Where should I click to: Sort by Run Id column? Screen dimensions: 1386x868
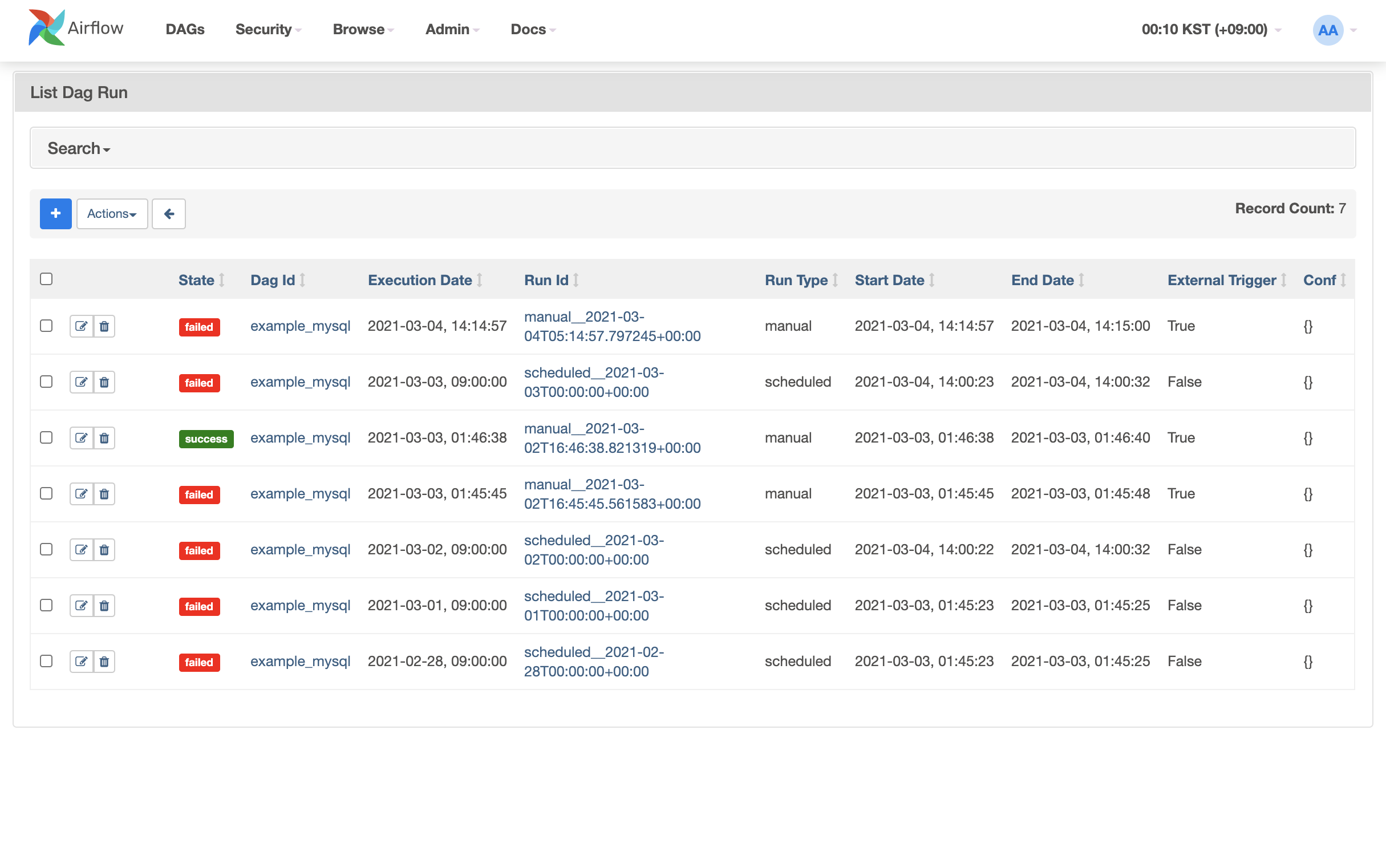pos(551,280)
